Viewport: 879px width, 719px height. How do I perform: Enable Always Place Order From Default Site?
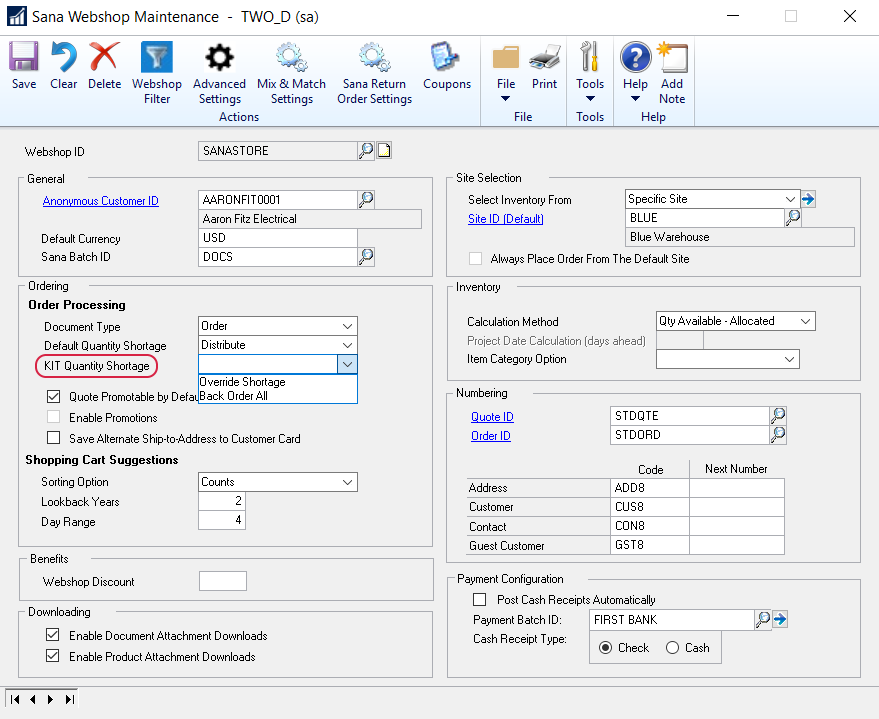coord(476,259)
